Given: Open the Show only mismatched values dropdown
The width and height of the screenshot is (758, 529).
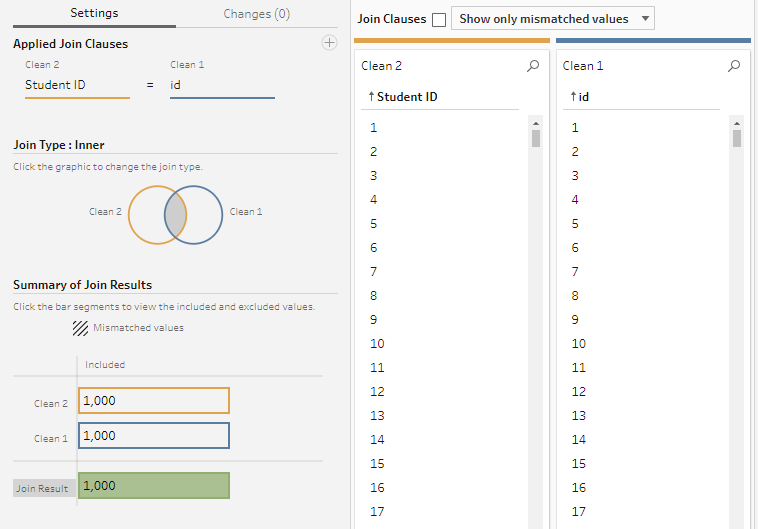Looking at the screenshot, I should click(553, 19).
